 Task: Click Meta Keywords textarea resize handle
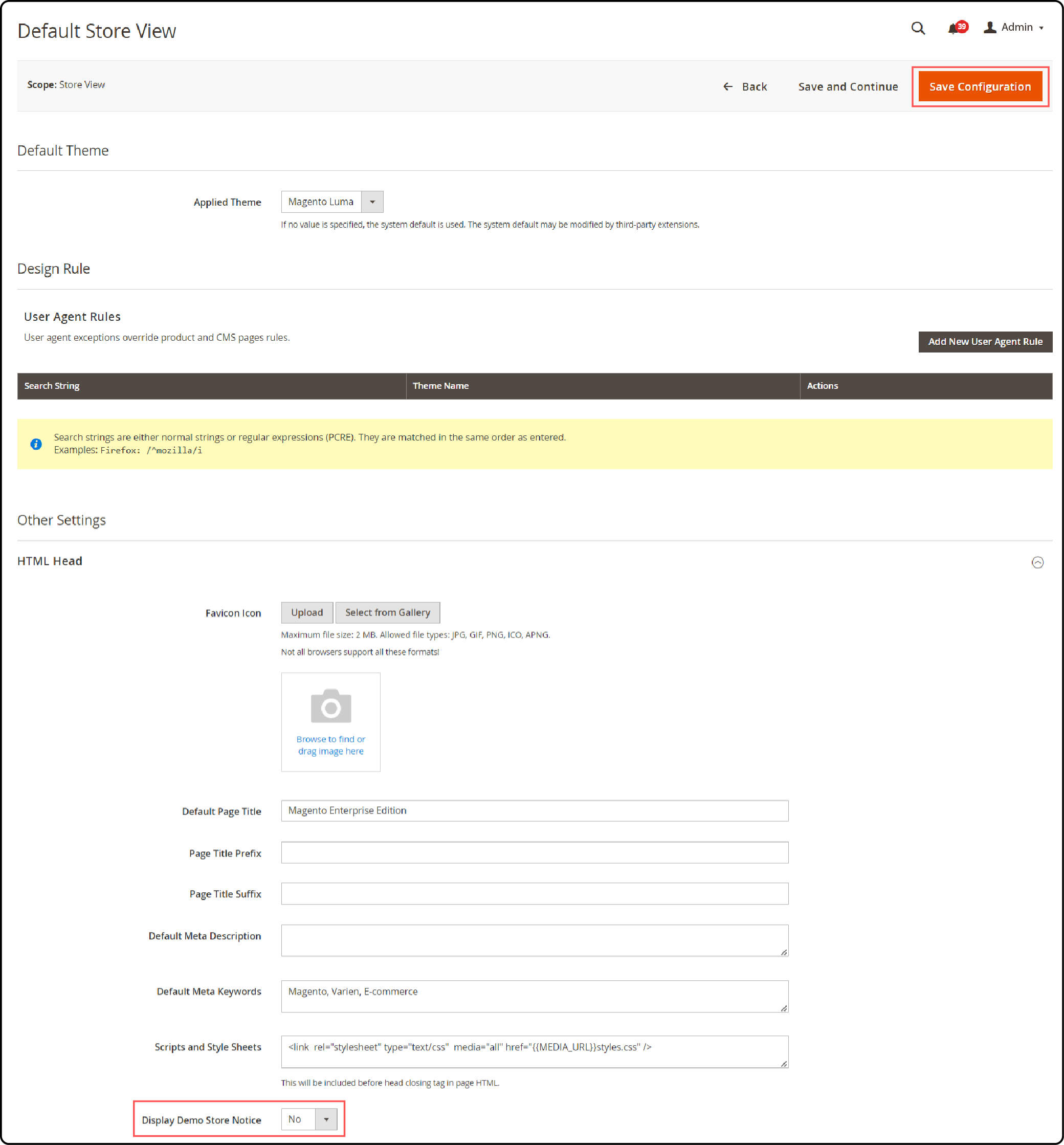784,1008
